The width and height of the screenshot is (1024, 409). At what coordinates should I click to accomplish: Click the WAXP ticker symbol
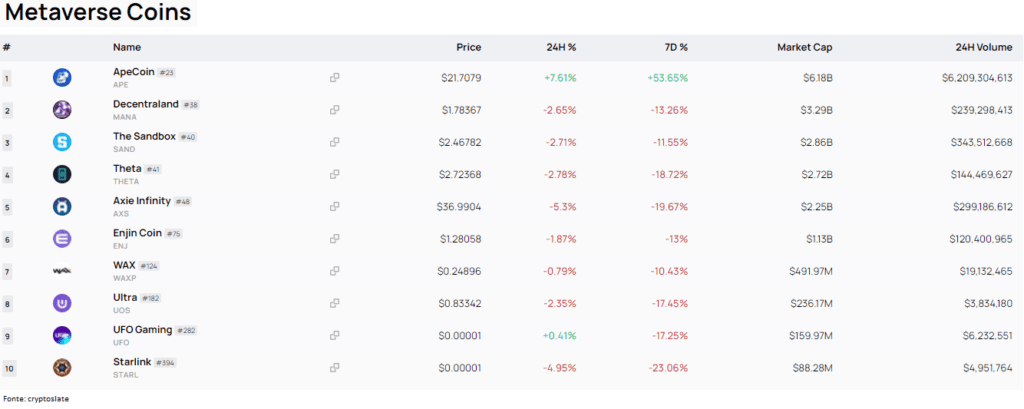click(125, 278)
